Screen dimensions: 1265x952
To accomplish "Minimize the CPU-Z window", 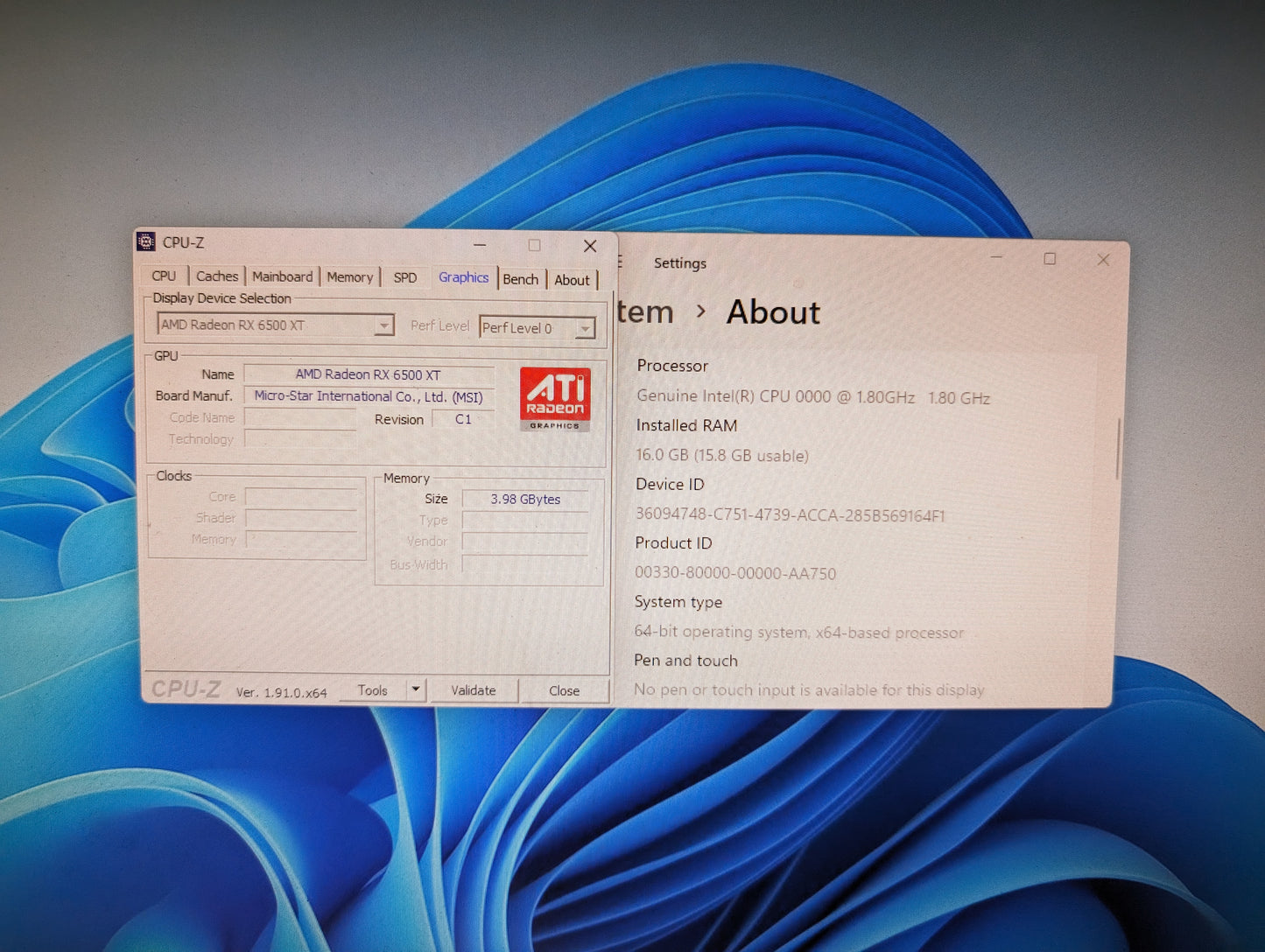I will (x=480, y=245).
